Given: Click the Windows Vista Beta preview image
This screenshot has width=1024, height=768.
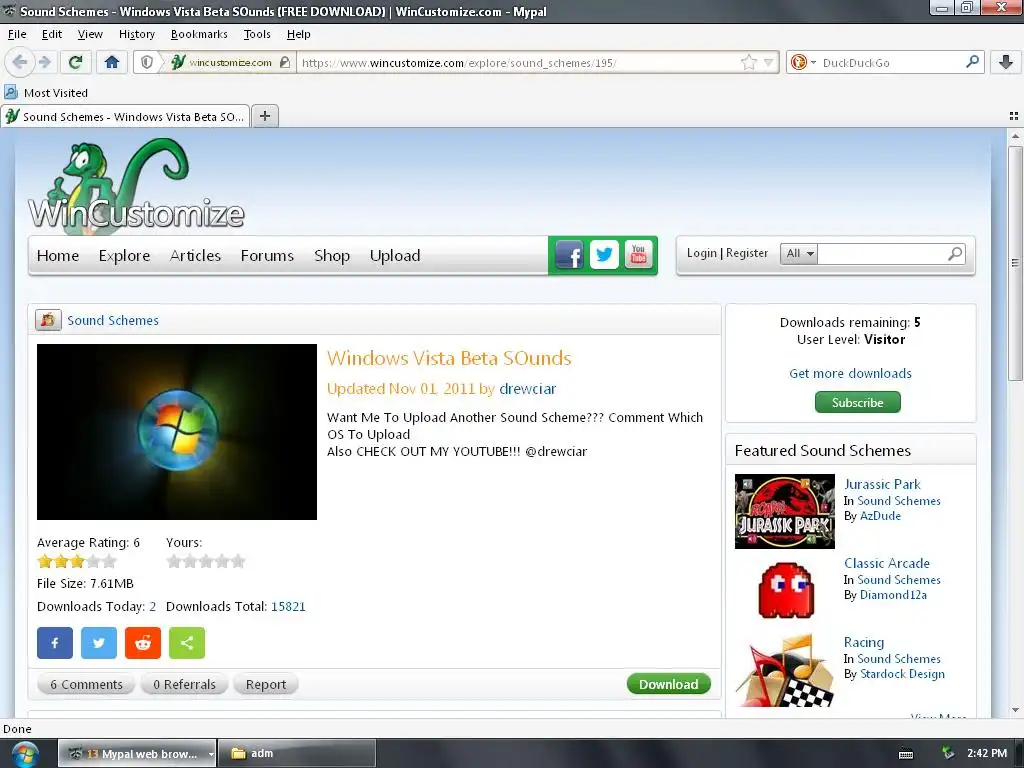Looking at the screenshot, I should click(177, 432).
